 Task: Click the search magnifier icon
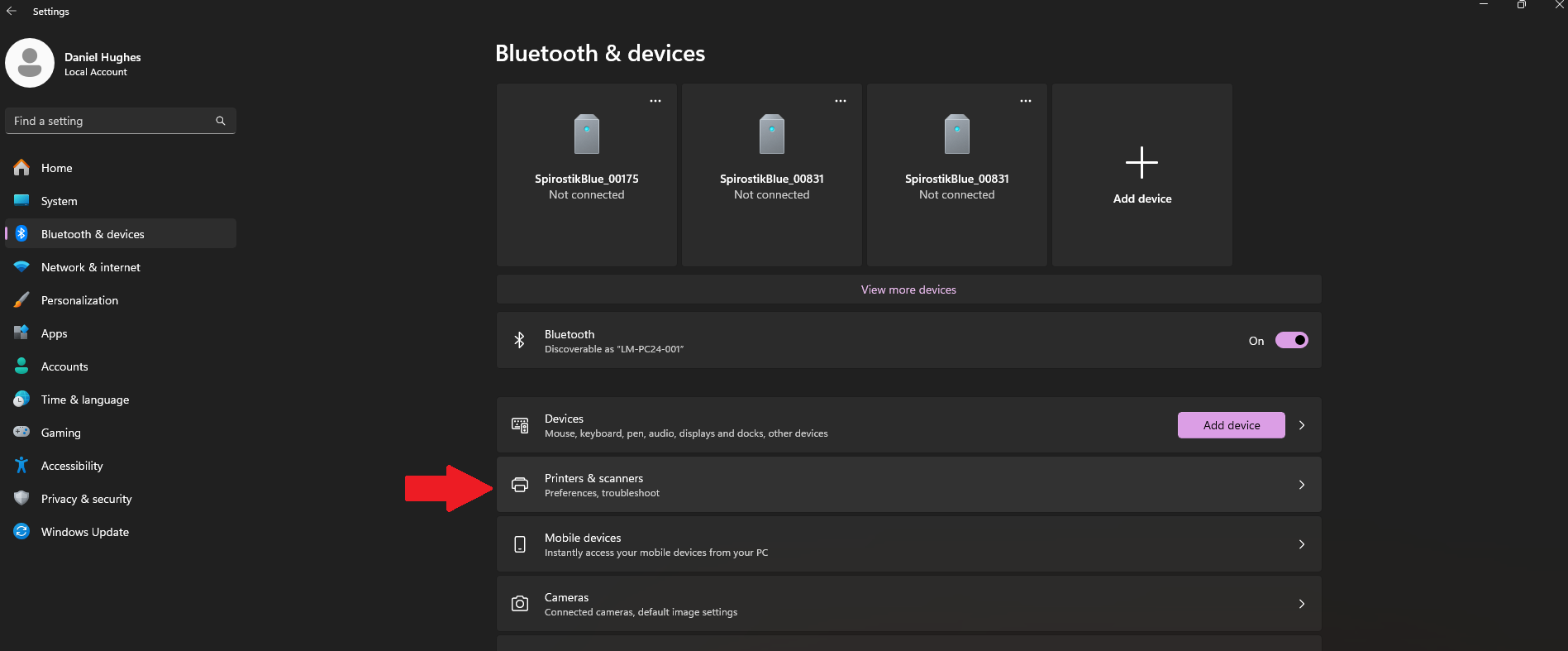(x=221, y=121)
